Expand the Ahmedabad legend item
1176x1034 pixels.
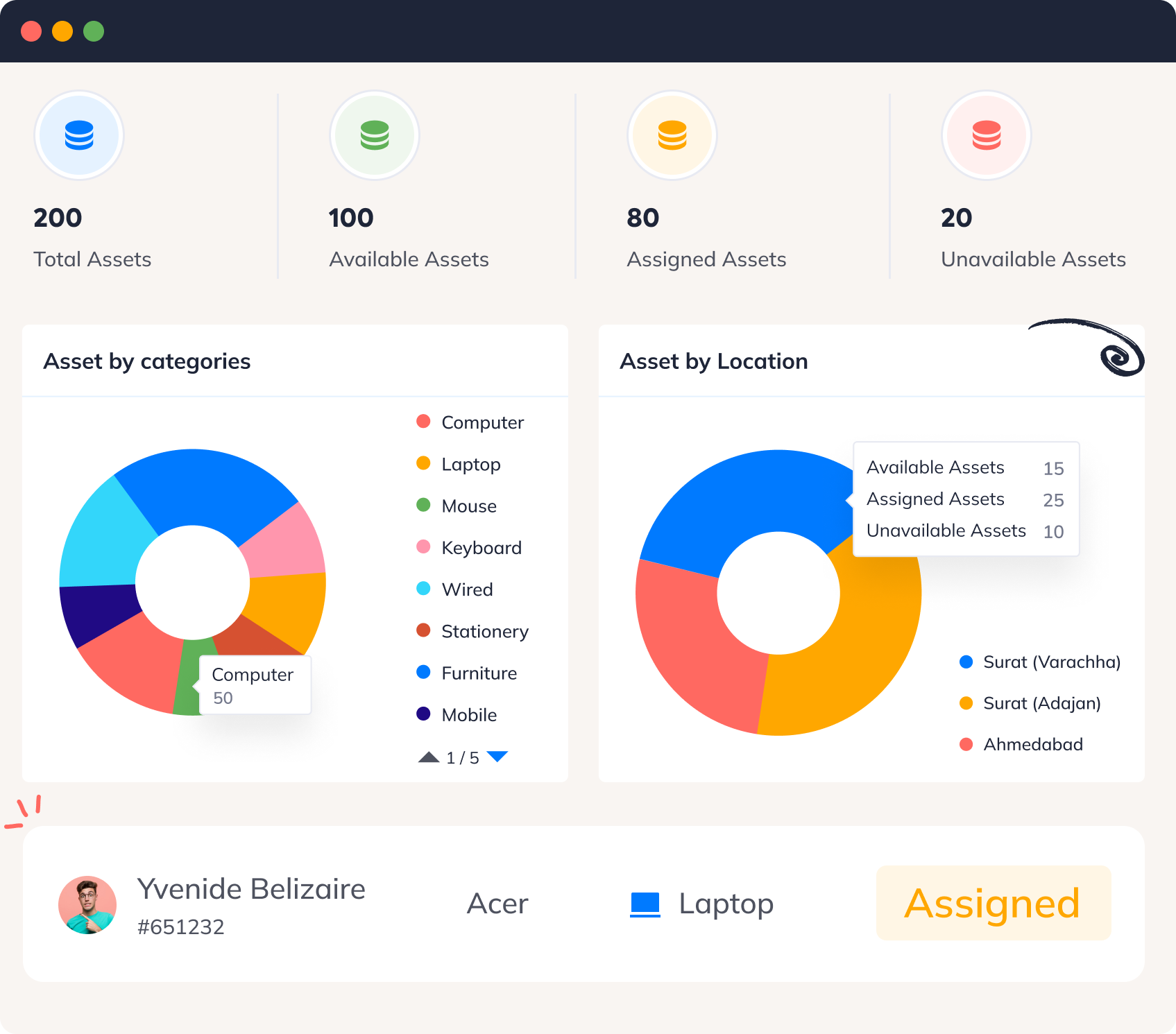[1023, 745]
